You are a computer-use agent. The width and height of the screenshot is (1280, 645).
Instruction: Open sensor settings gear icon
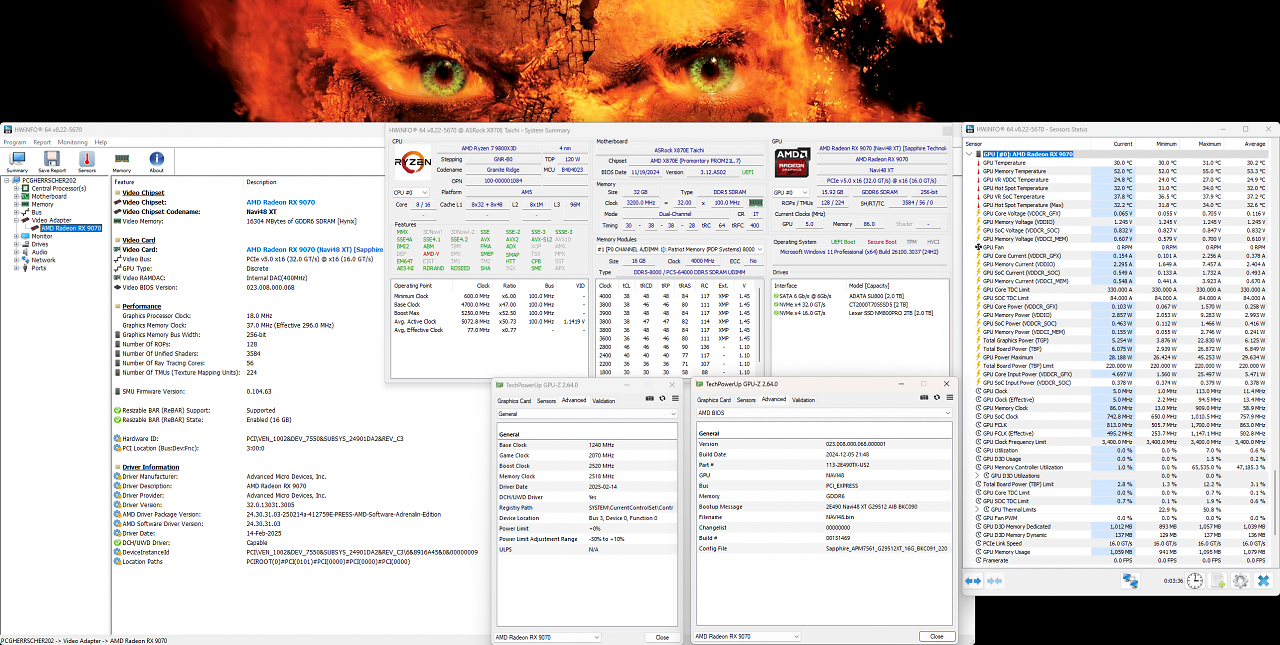coord(1241,581)
